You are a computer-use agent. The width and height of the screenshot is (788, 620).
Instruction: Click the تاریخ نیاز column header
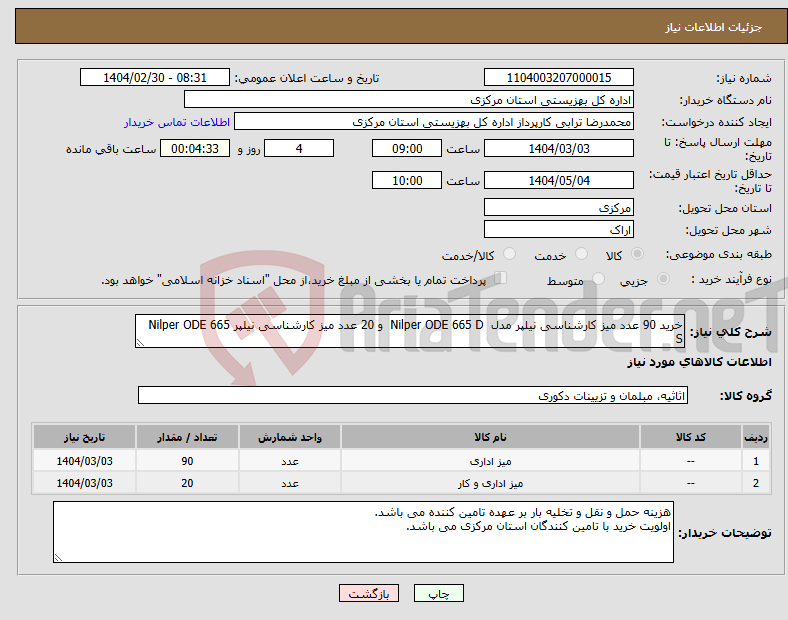(84, 437)
